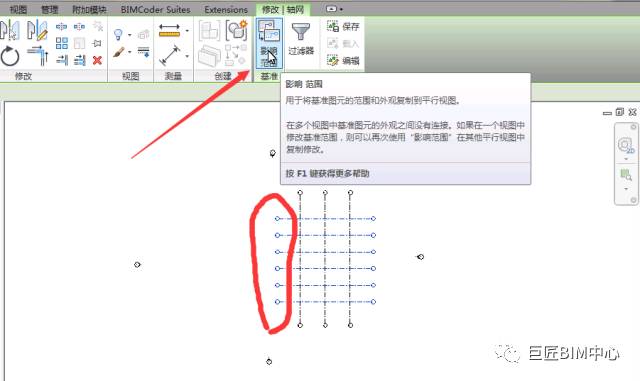Click the right end circle of bottom horizontal gridline
The width and height of the screenshot is (640, 381).
373,302
